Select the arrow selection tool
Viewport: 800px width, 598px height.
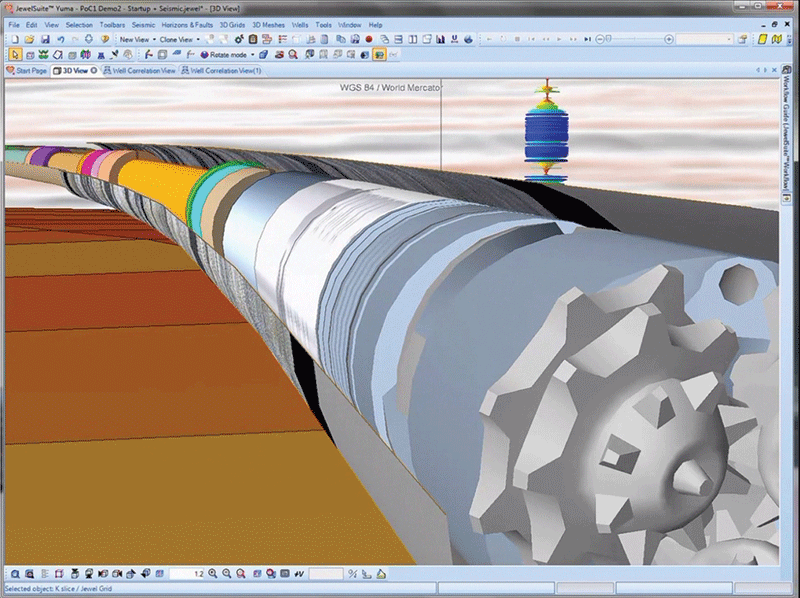(x=16, y=53)
